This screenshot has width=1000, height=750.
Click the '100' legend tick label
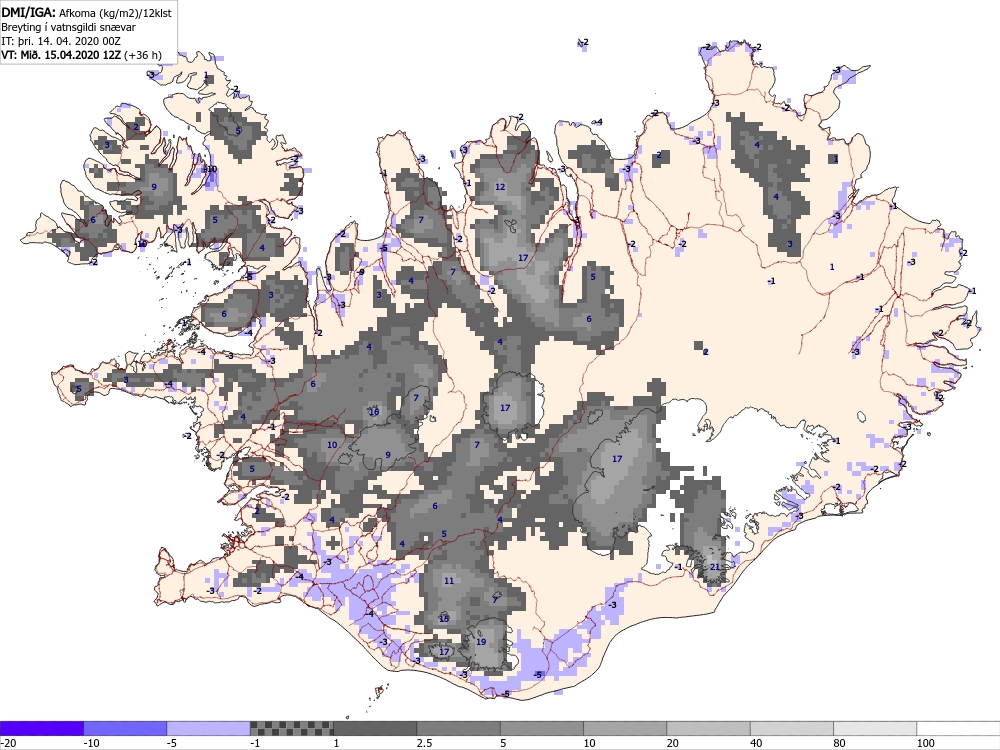tap(925, 743)
